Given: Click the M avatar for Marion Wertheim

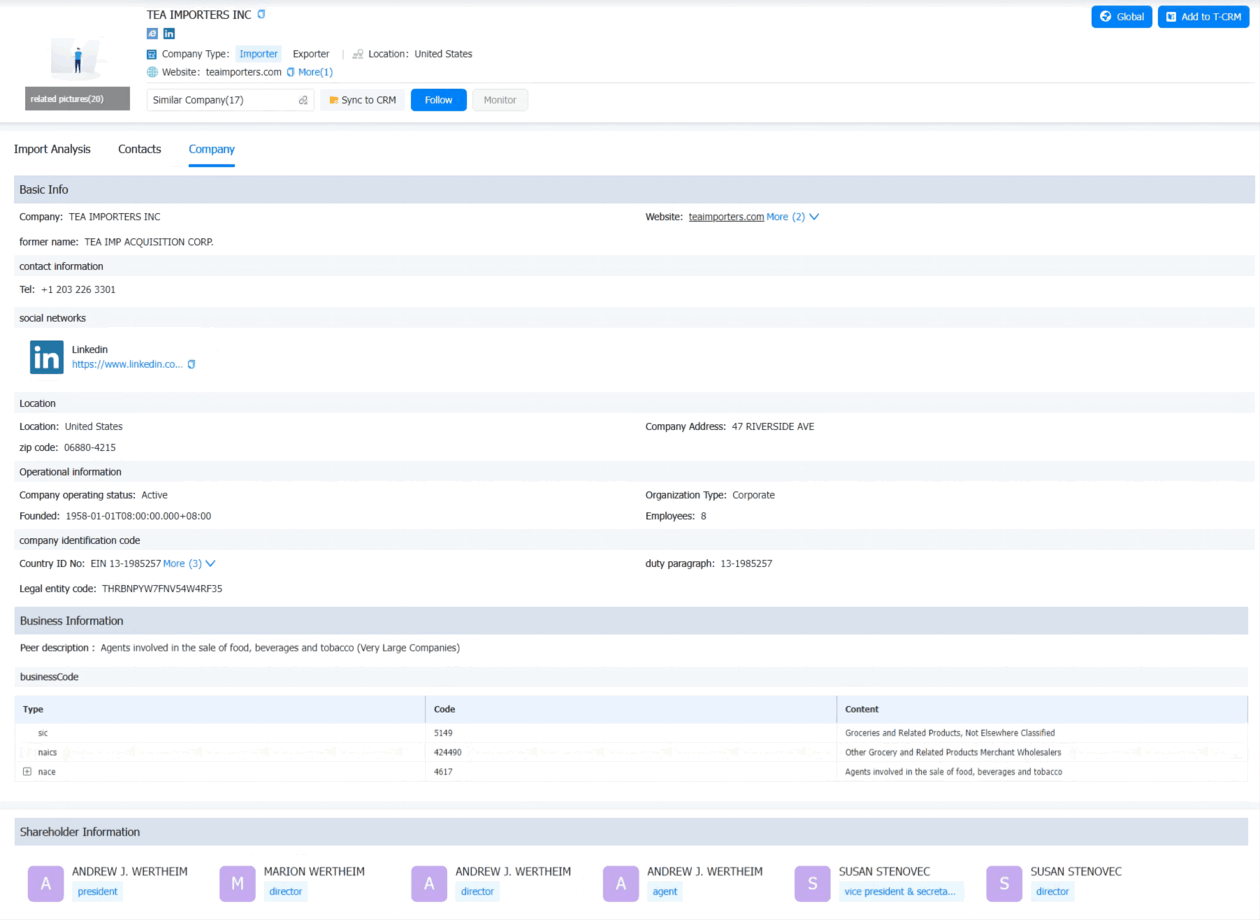Looking at the screenshot, I should tap(237, 883).
